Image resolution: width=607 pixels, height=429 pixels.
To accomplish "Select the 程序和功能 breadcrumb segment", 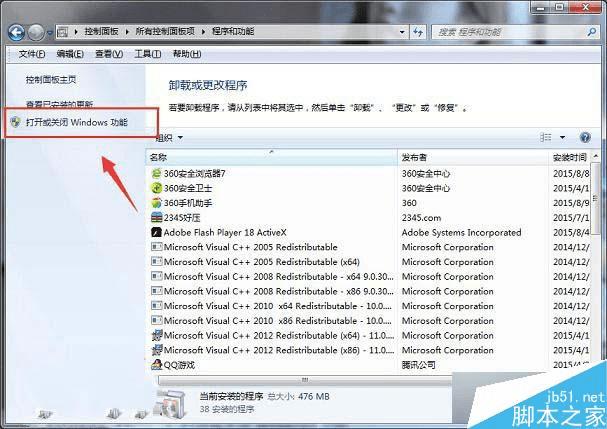I will [x=233, y=32].
